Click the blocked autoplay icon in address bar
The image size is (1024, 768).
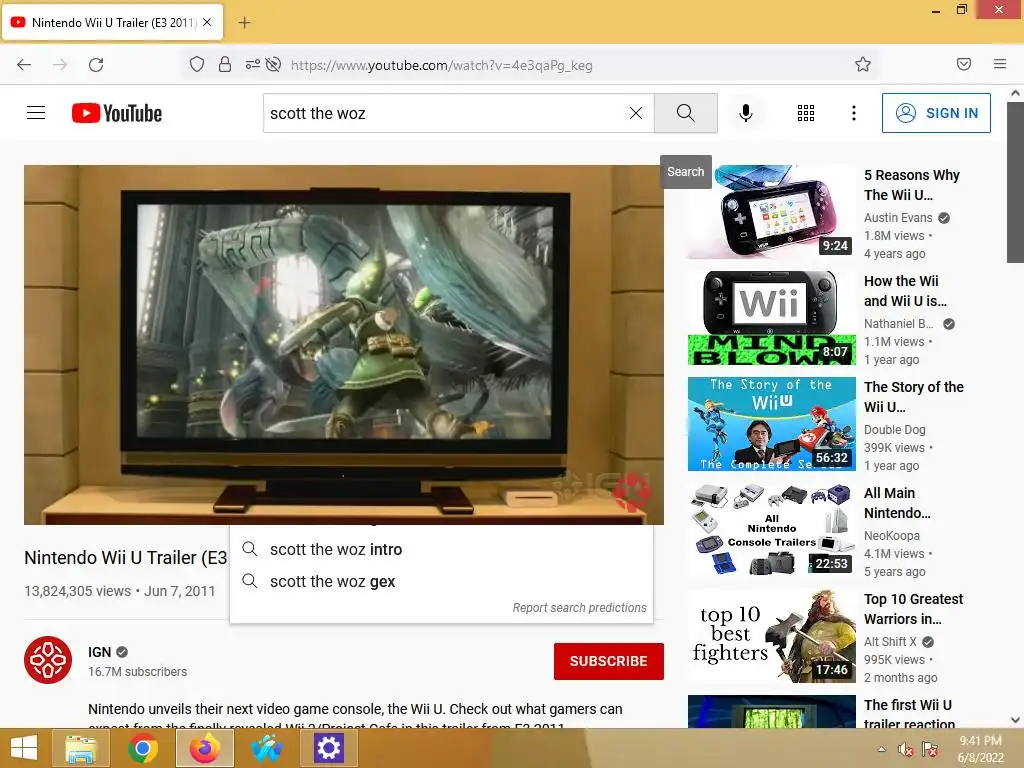[274, 64]
